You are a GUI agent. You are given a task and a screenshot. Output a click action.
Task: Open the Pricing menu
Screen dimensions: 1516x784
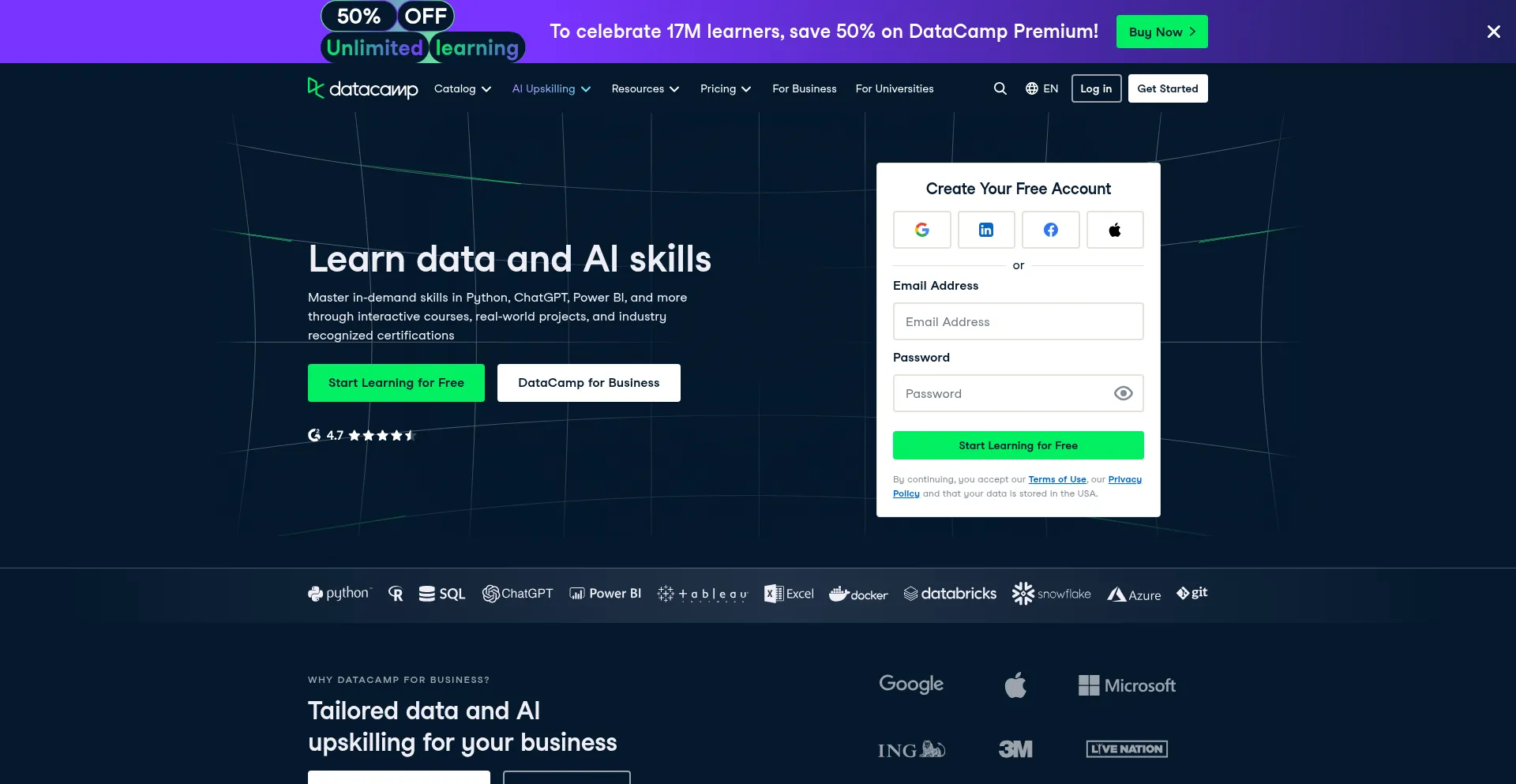(725, 88)
